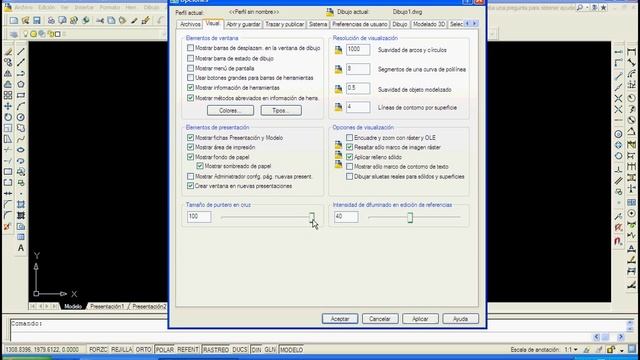Open the Layer Properties Manager icon
The width and height of the screenshot is (640, 360).
coord(13,34)
